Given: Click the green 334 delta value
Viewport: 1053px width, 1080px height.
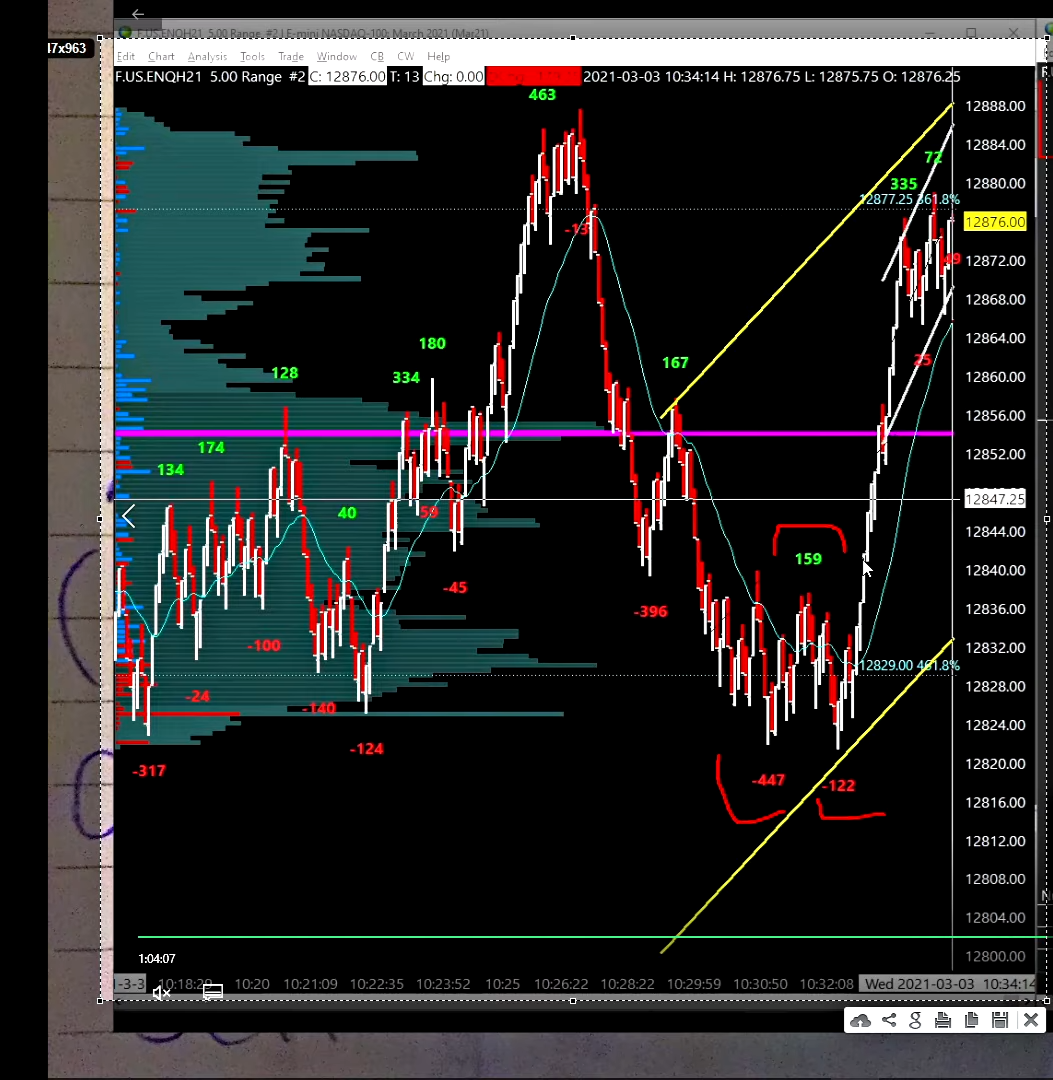Looking at the screenshot, I should coord(406,377).
